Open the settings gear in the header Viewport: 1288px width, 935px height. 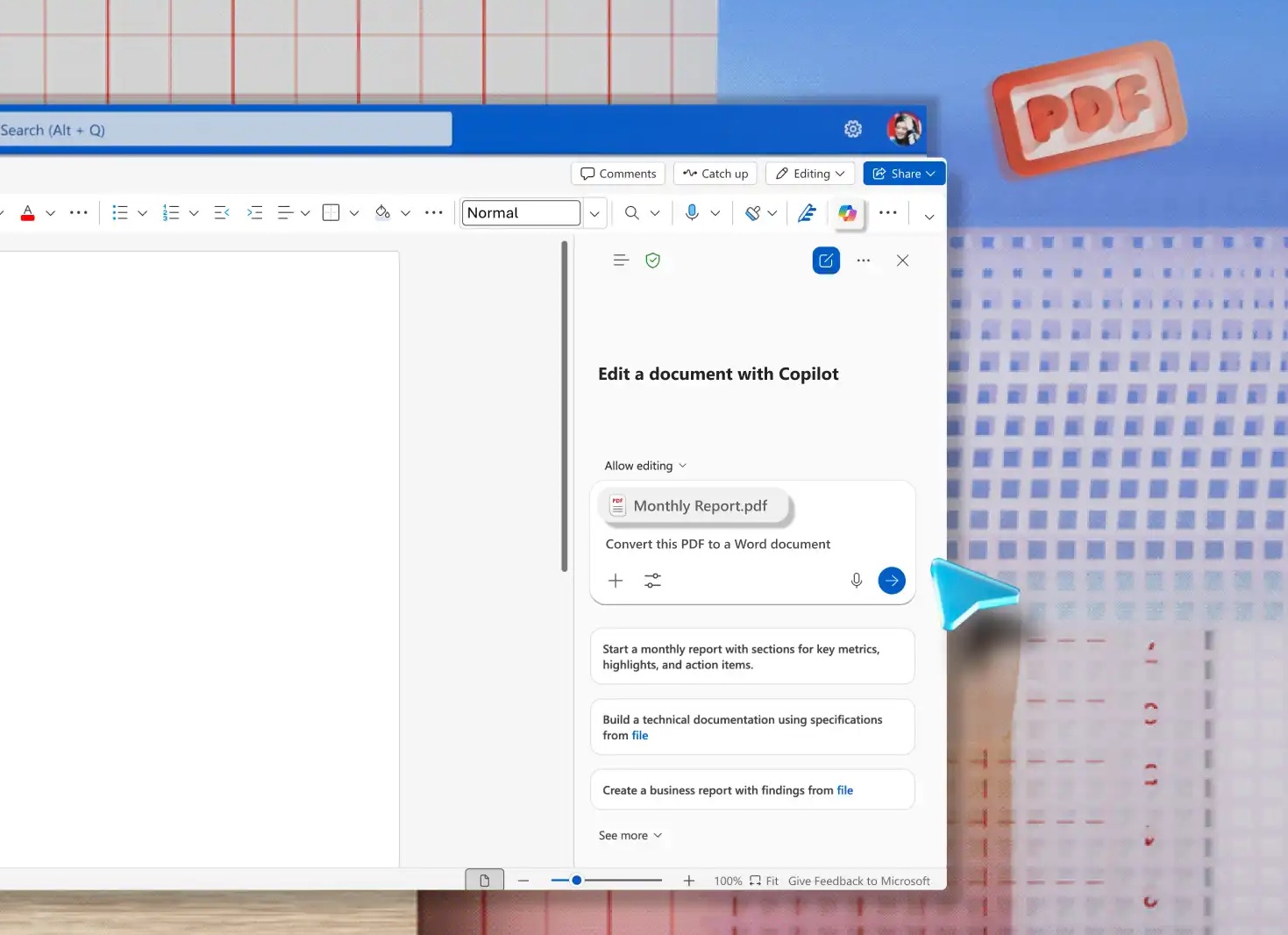(852, 130)
